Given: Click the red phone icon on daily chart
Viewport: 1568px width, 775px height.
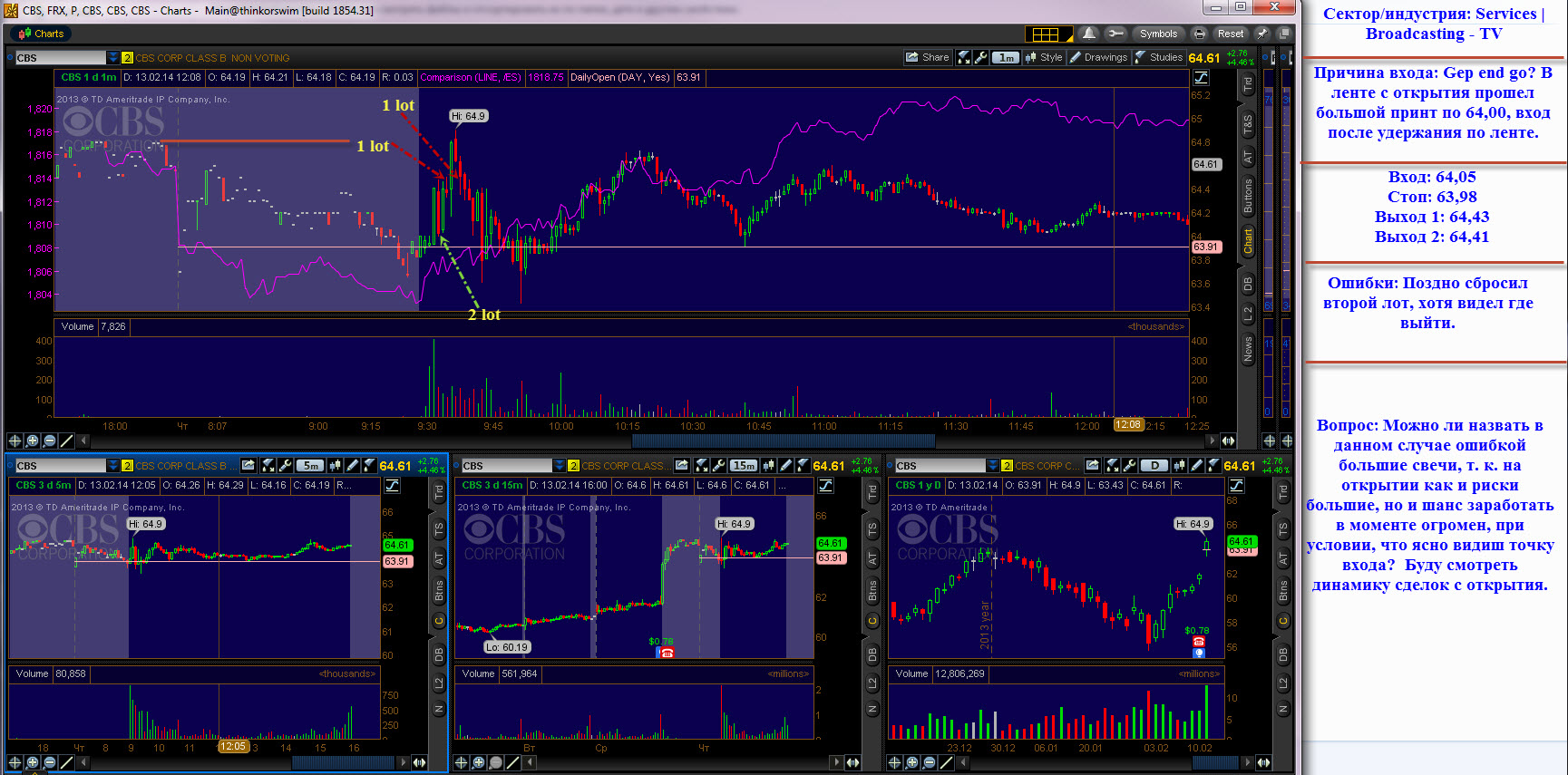Looking at the screenshot, I should coord(1198,642).
